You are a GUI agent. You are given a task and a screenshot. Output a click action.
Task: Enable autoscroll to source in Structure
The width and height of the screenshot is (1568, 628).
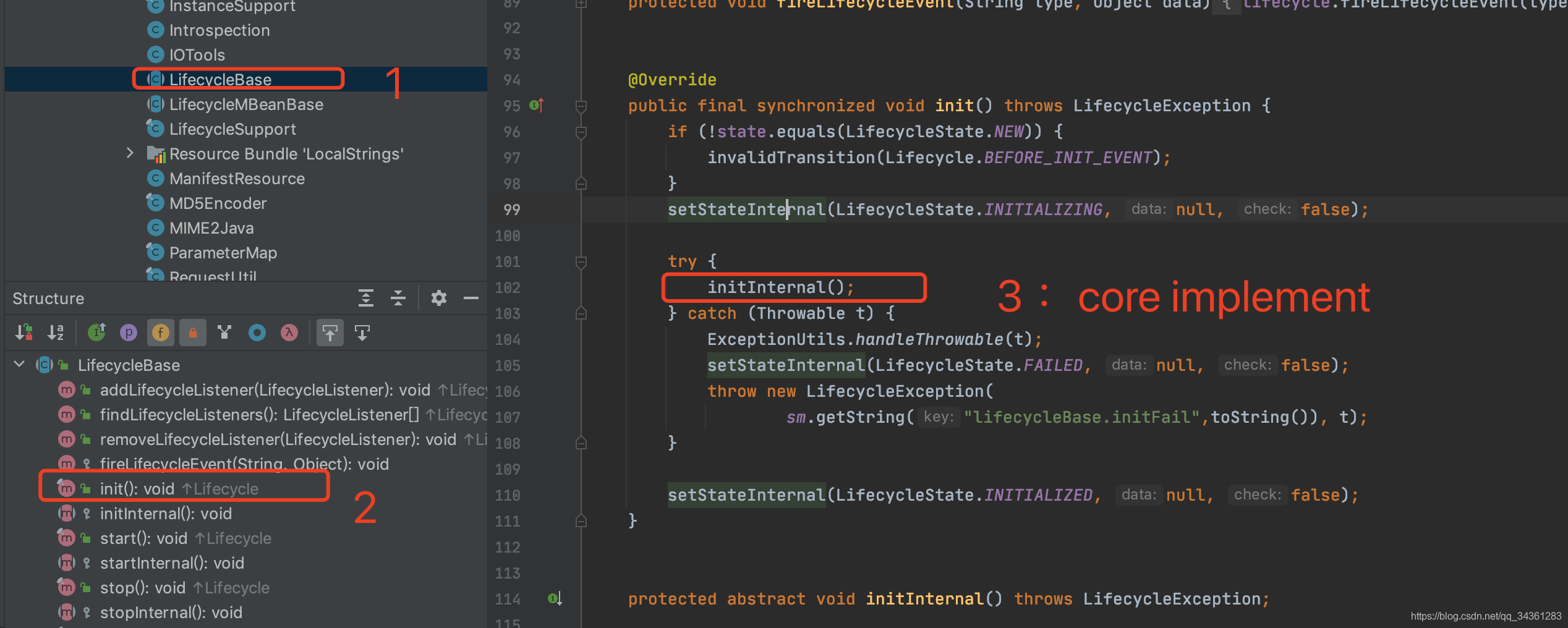coord(330,333)
